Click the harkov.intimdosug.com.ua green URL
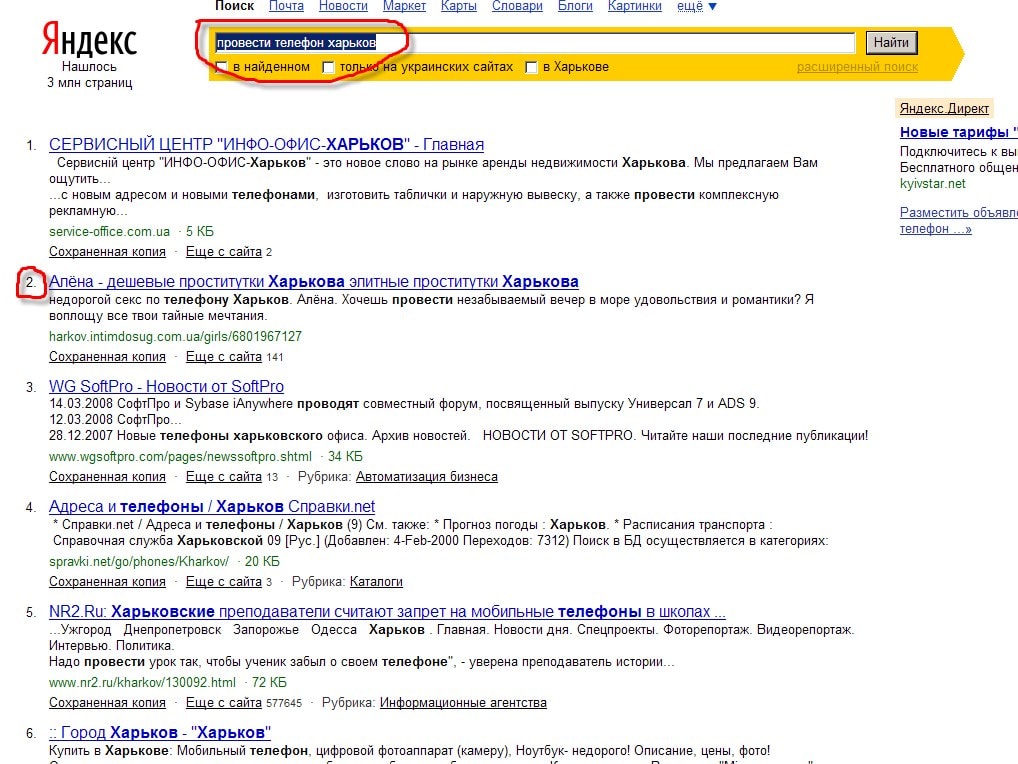Image resolution: width=1018 pixels, height=764 pixels. (175, 337)
